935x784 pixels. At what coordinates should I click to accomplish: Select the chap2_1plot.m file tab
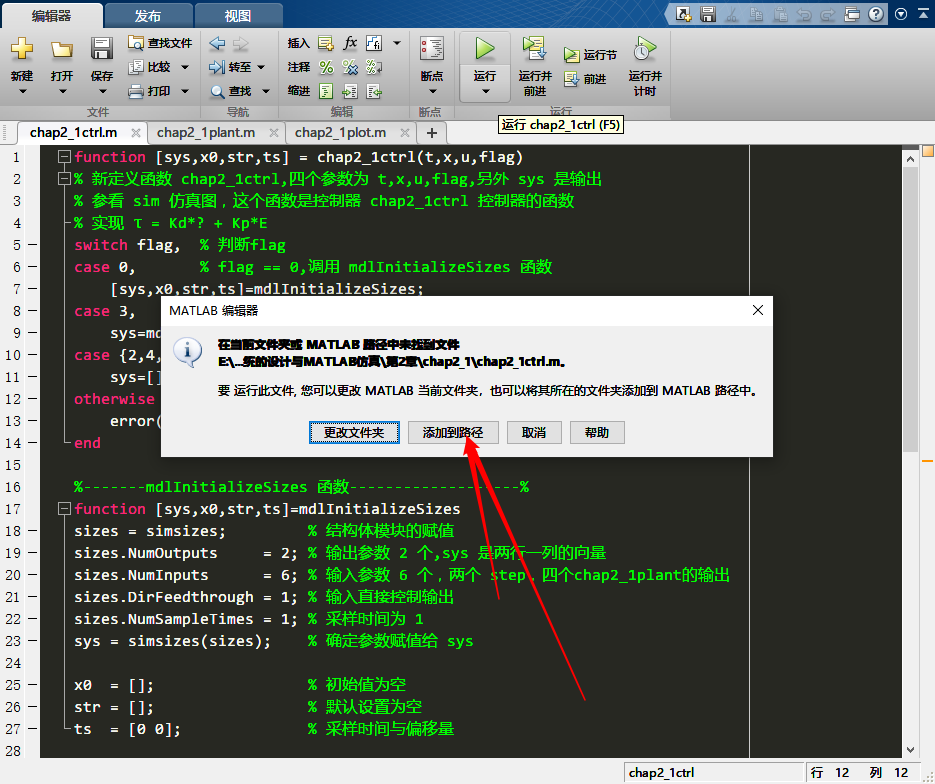point(340,132)
